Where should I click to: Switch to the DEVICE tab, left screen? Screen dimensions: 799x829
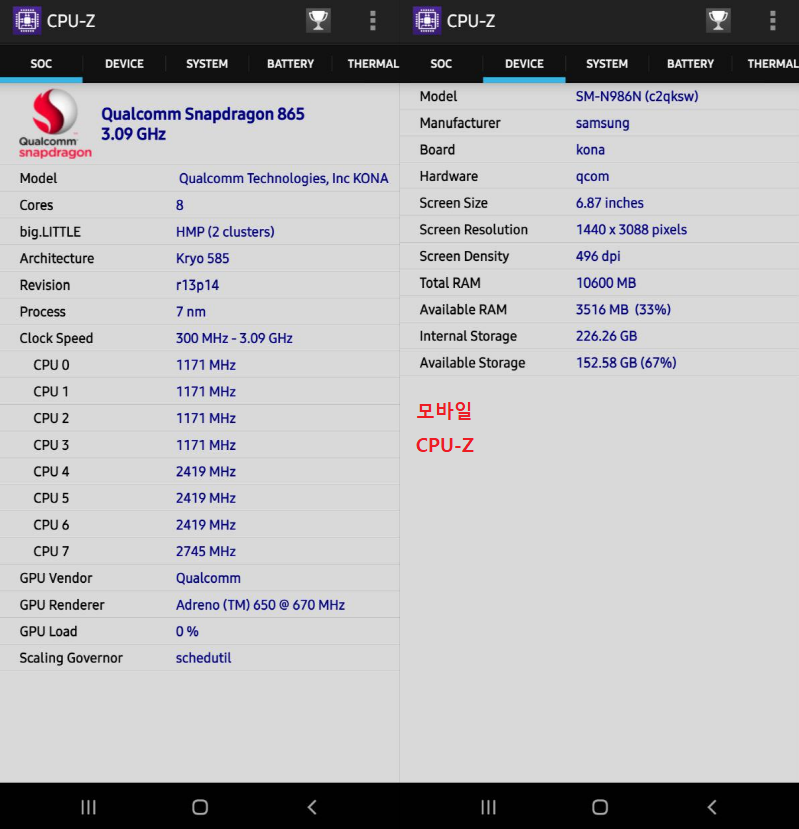point(124,64)
